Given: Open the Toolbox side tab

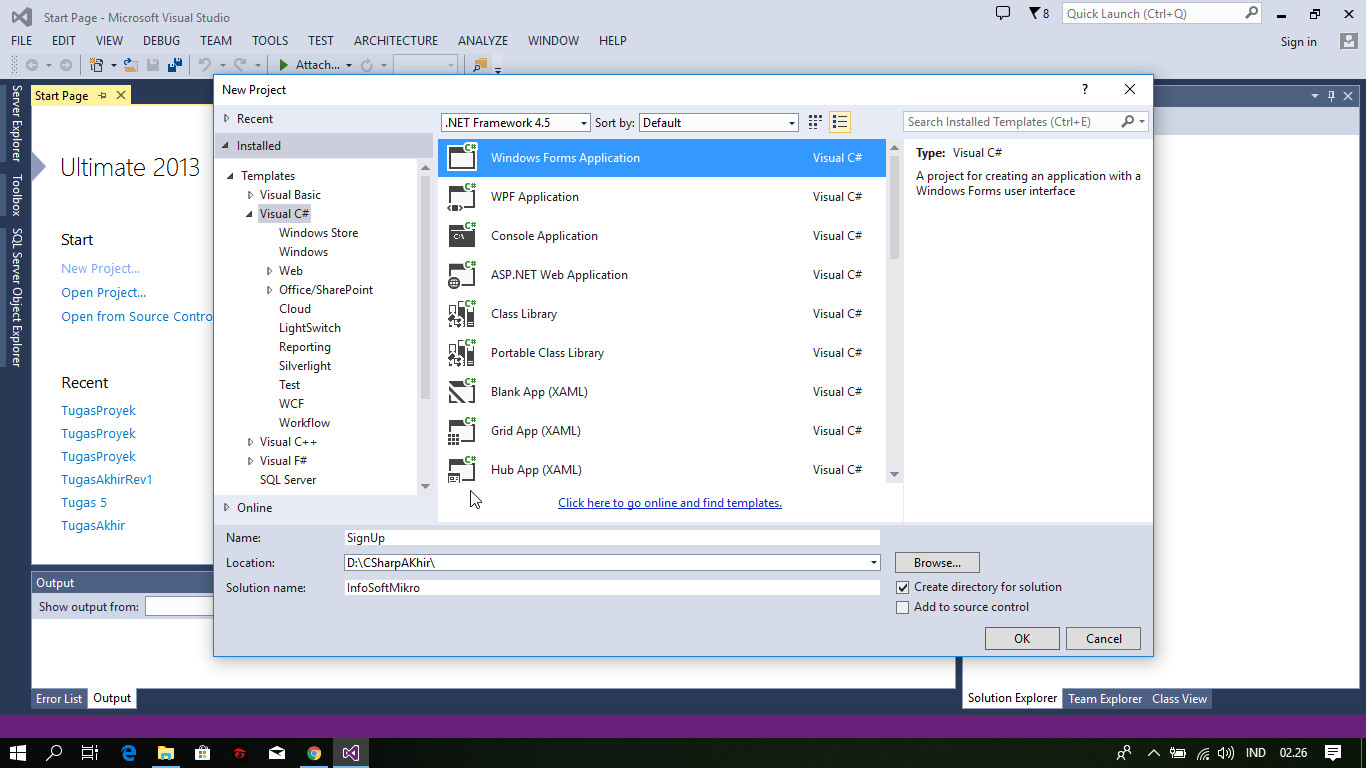Looking at the screenshot, I should [x=16, y=195].
